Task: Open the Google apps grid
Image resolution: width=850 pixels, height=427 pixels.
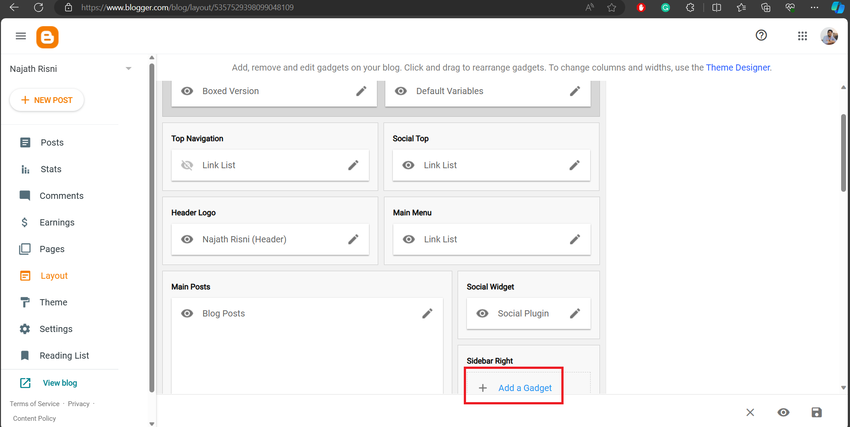Action: 802,36
